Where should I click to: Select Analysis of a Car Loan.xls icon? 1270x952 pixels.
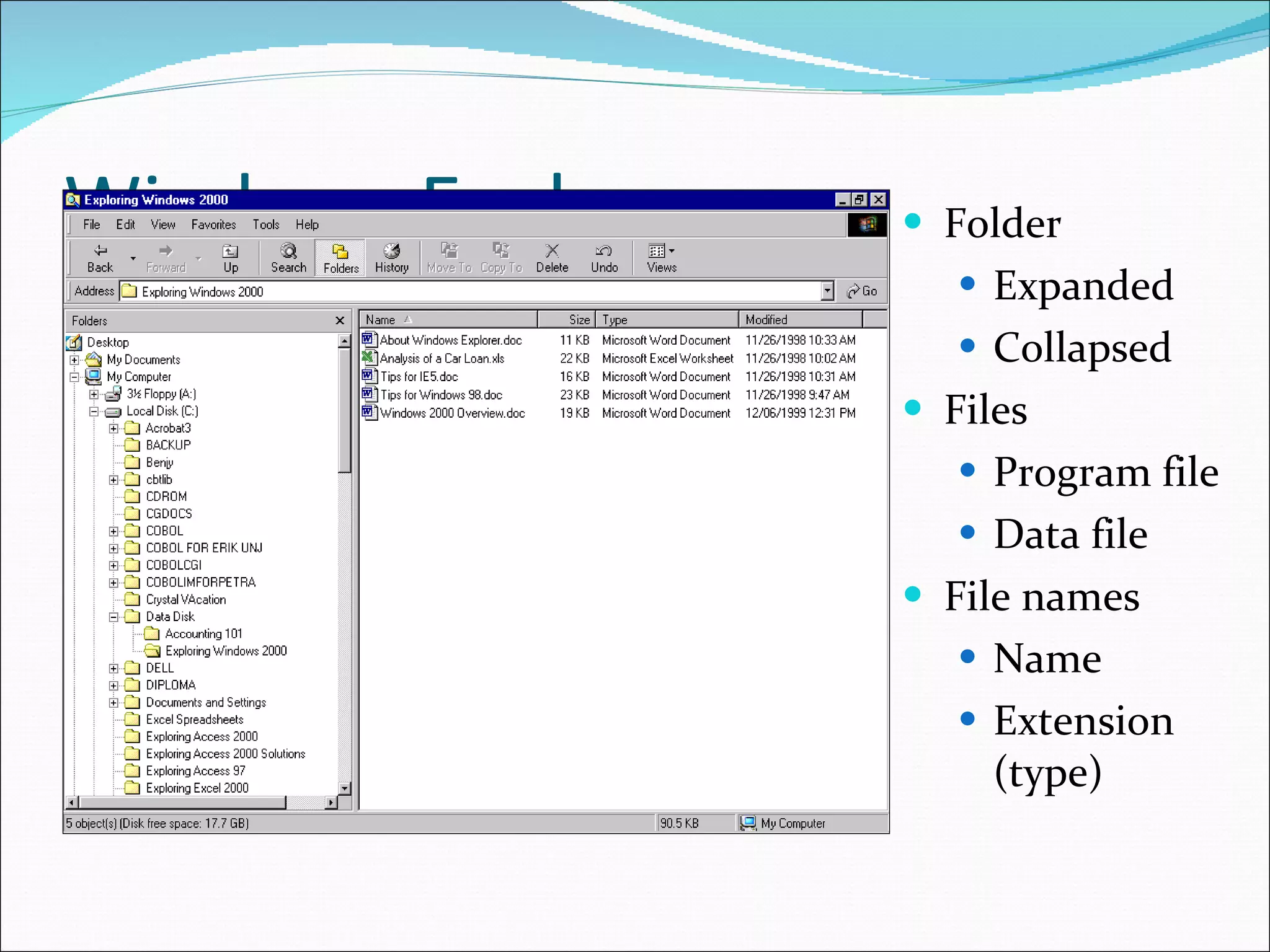point(370,358)
